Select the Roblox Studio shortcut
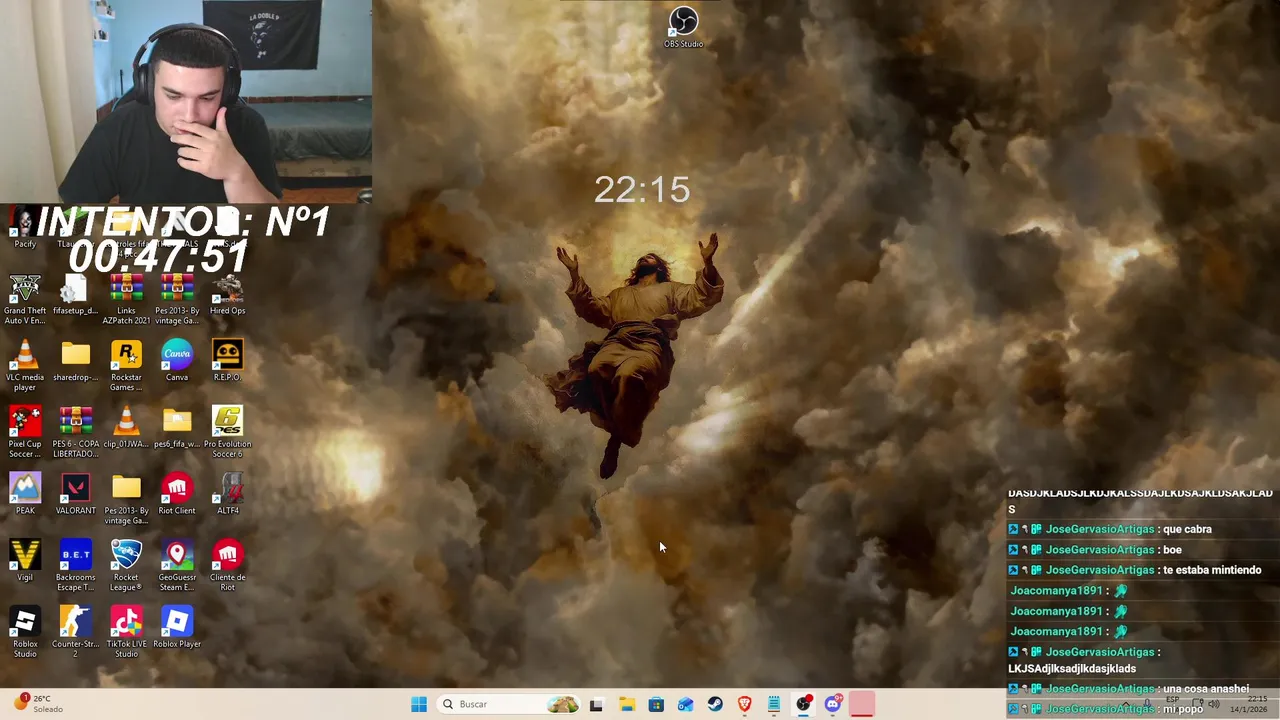Screen dimensions: 1280x720 pos(25,633)
